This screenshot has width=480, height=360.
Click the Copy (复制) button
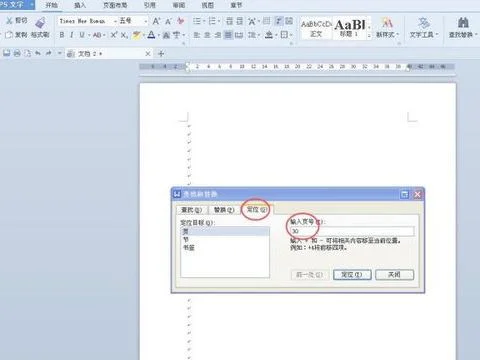tap(16, 34)
